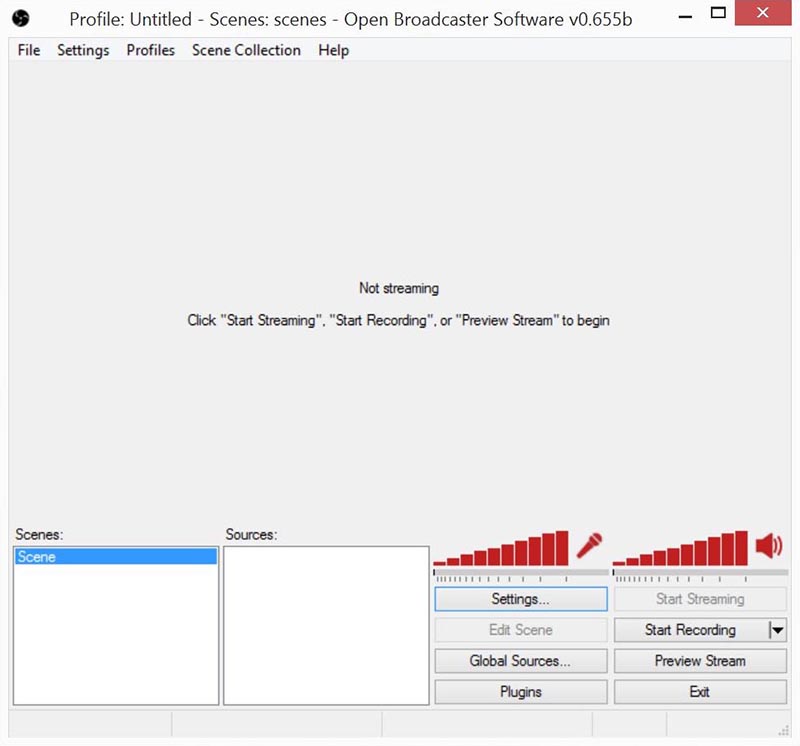Expand the Start Recording dropdown arrow

pos(777,630)
